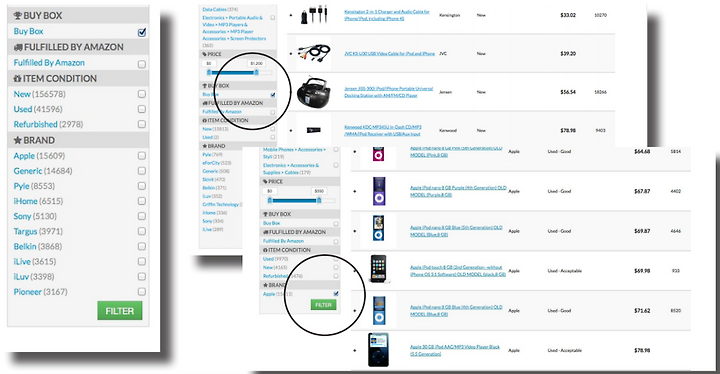
Task: Click the $350 maximum price field
Action: [x=319, y=191]
